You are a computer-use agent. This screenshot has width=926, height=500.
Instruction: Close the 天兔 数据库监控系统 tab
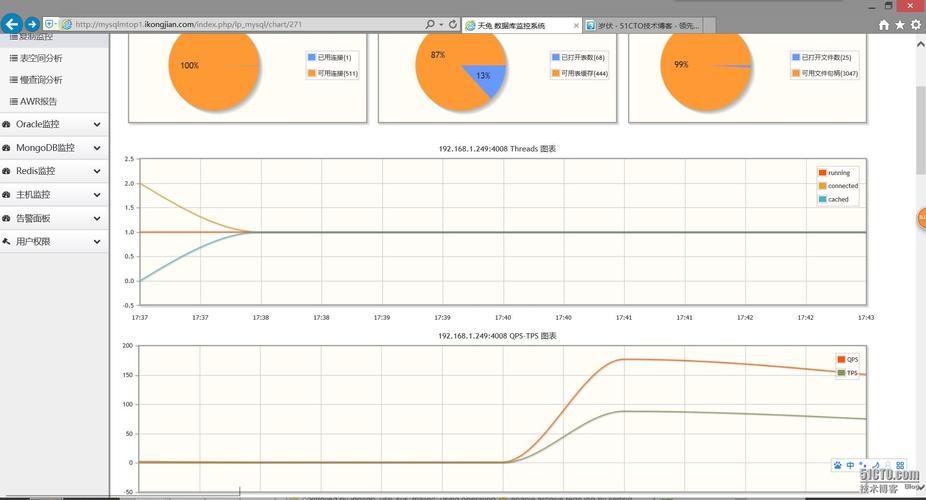point(576,25)
